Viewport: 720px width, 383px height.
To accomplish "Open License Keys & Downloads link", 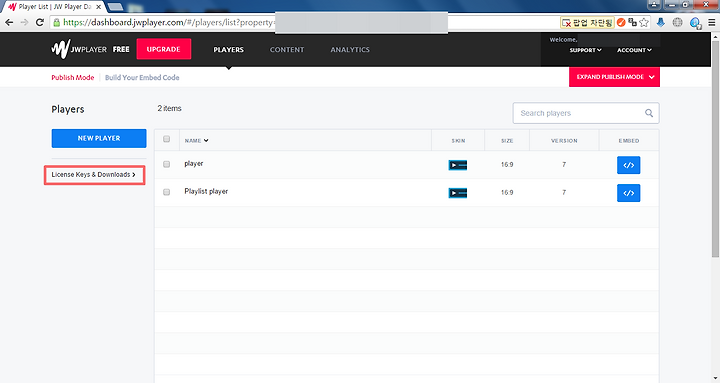I will click(x=94, y=175).
